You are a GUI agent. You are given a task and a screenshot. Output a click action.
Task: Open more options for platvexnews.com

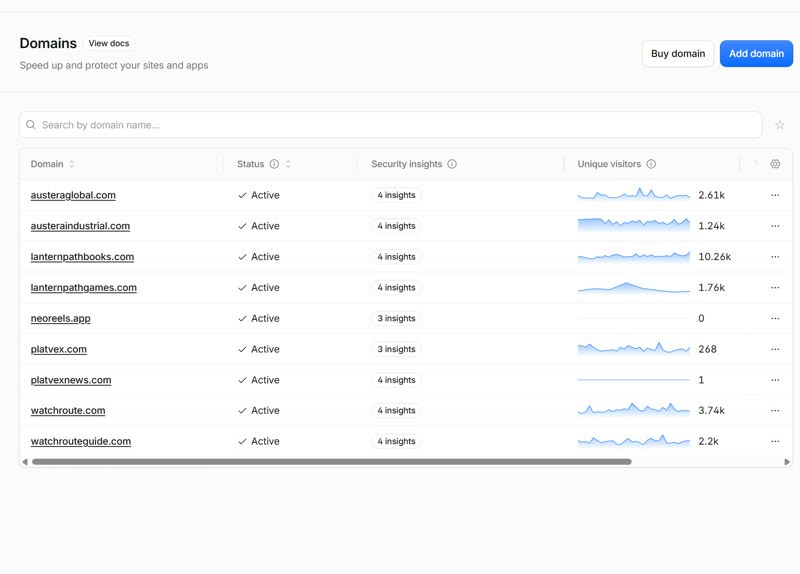[x=775, y=380]
